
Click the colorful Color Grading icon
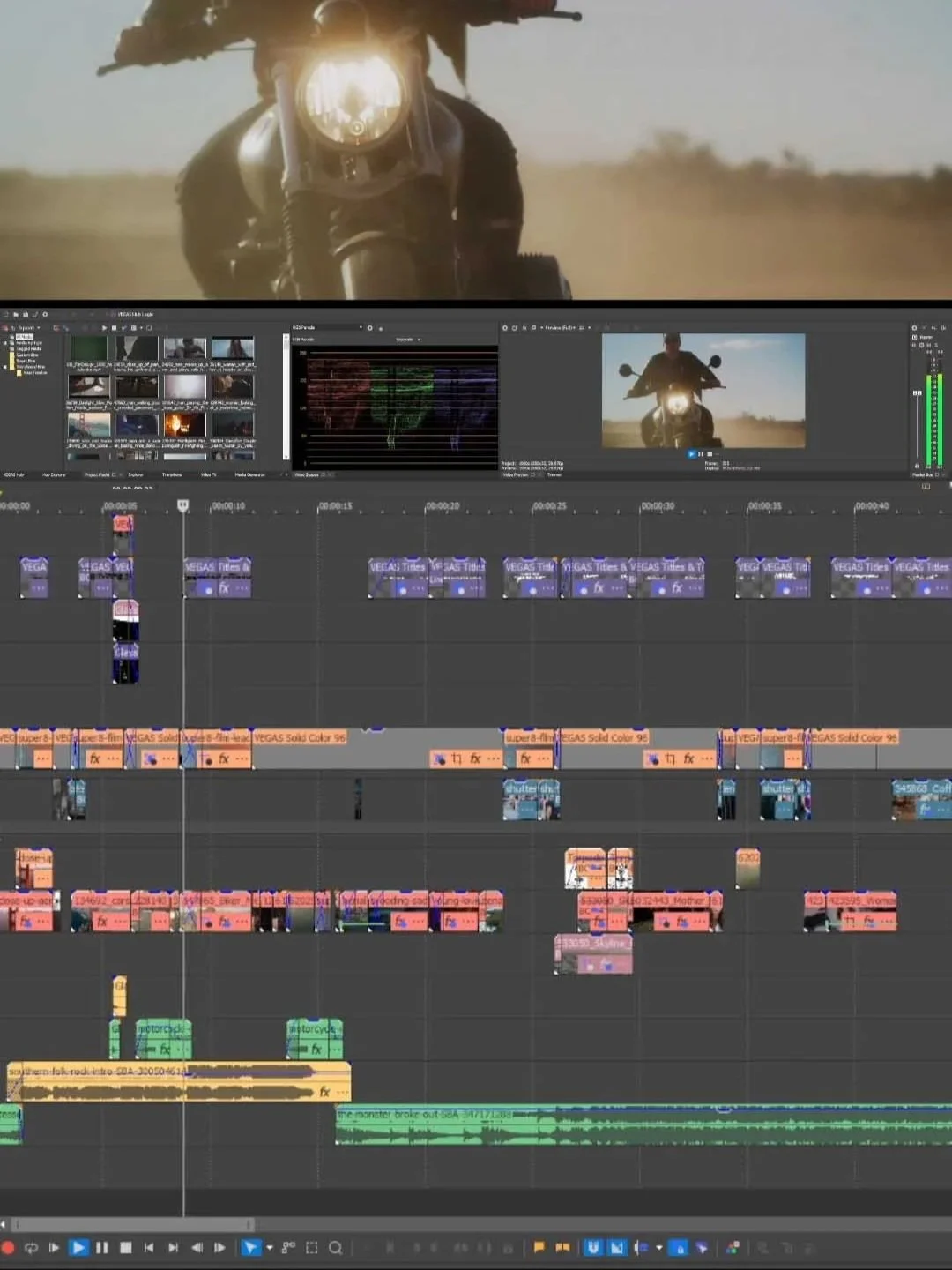pos(733,1247)
